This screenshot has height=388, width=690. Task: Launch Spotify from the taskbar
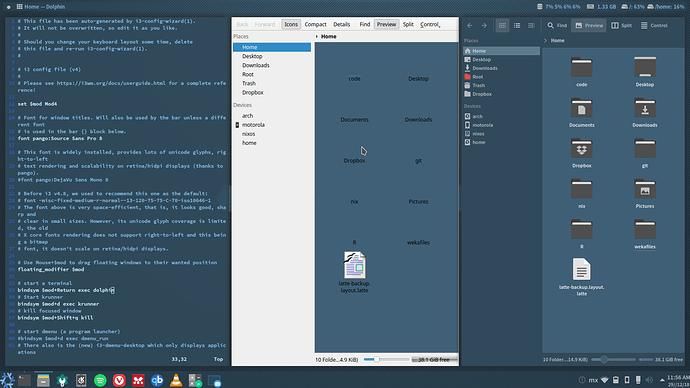click(x=100, y=380)
